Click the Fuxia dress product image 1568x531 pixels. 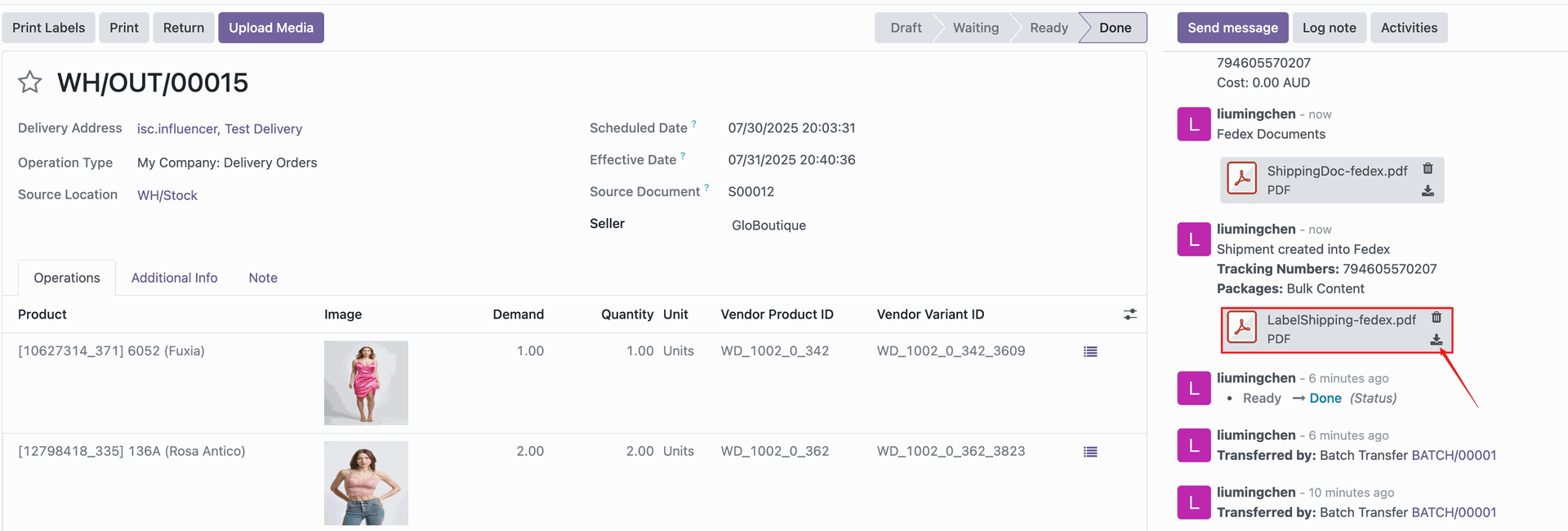[x=366, y=382]
